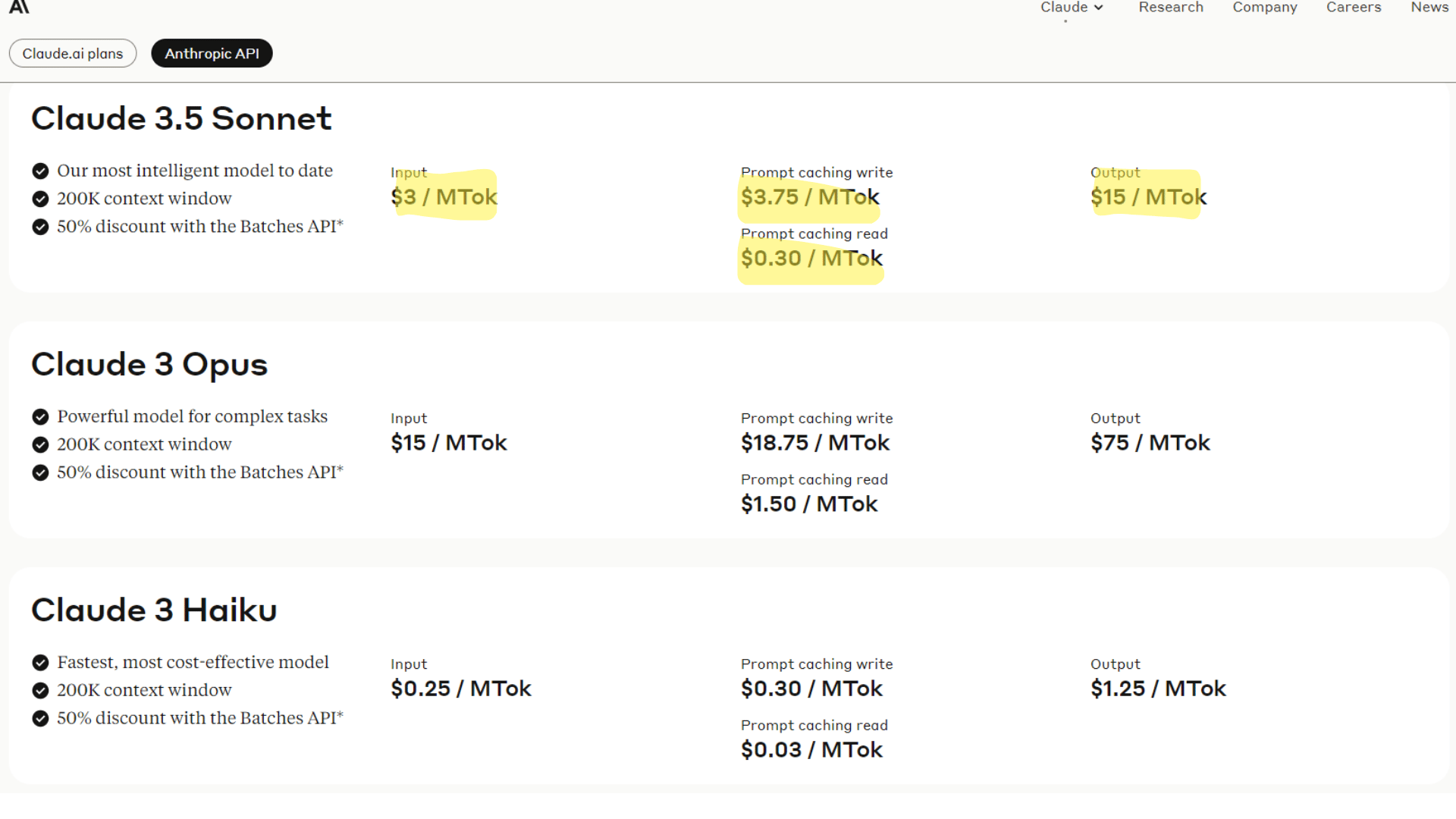
Task: Click Opus input price $15 / MTok
Action: point(448,443)
